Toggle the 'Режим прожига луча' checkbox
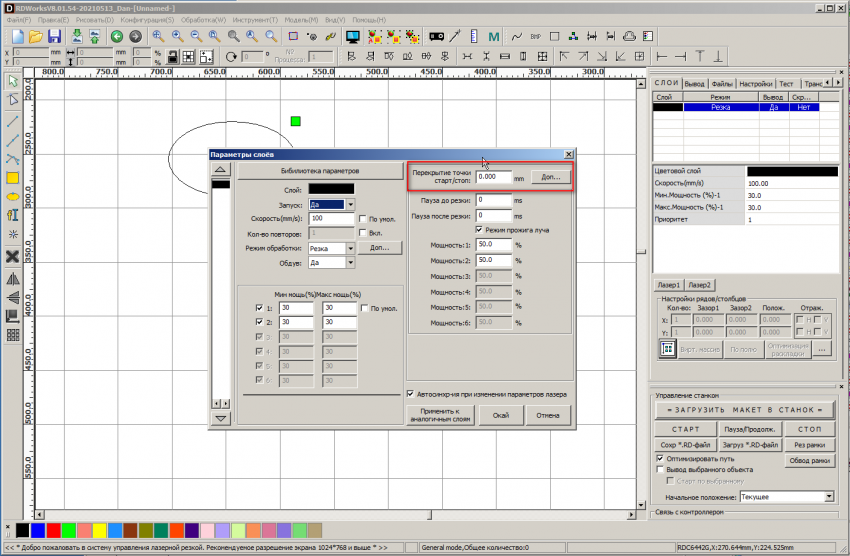 coord(480,230)
